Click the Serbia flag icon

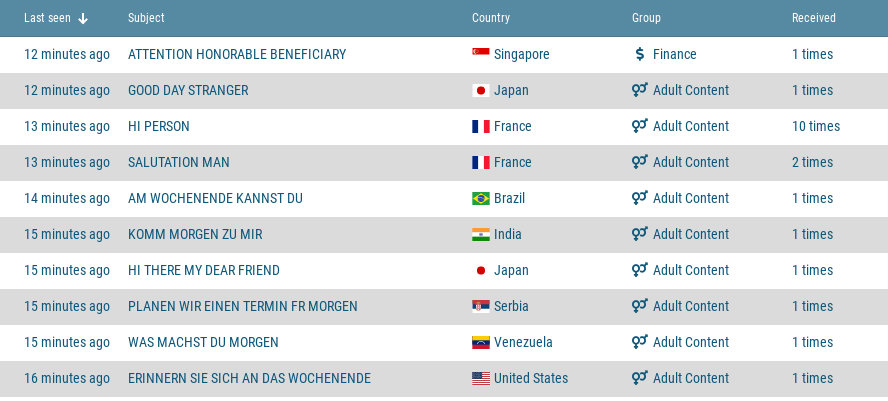480,306
